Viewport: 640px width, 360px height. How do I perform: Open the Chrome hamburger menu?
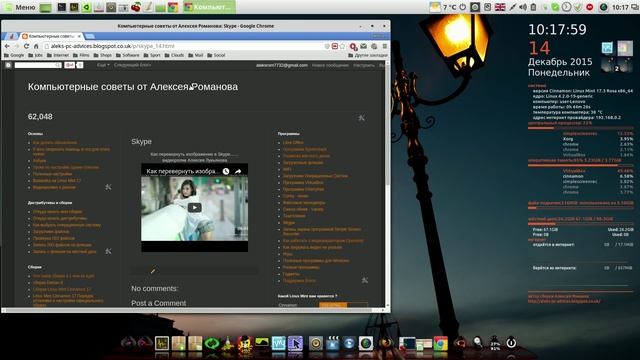(x=384, y=46)
